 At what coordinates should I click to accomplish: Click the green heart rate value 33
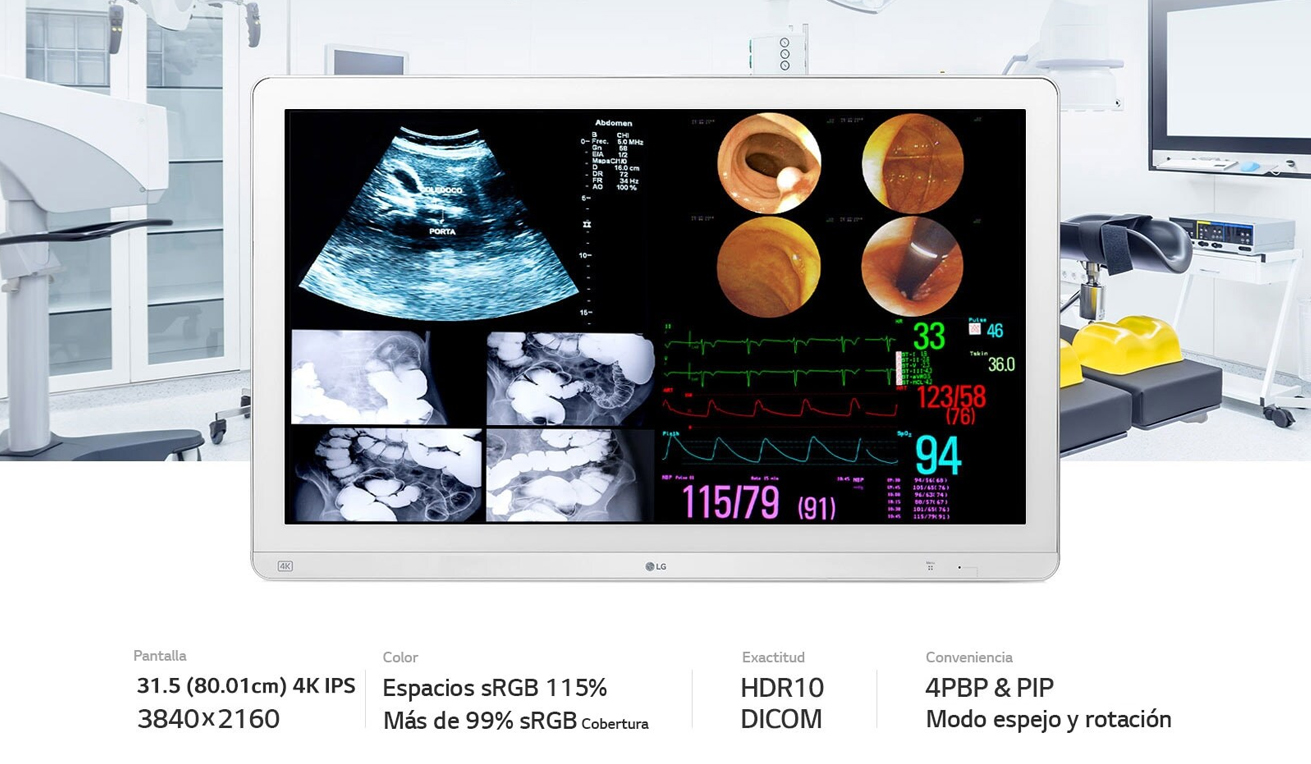coord(929,336)
